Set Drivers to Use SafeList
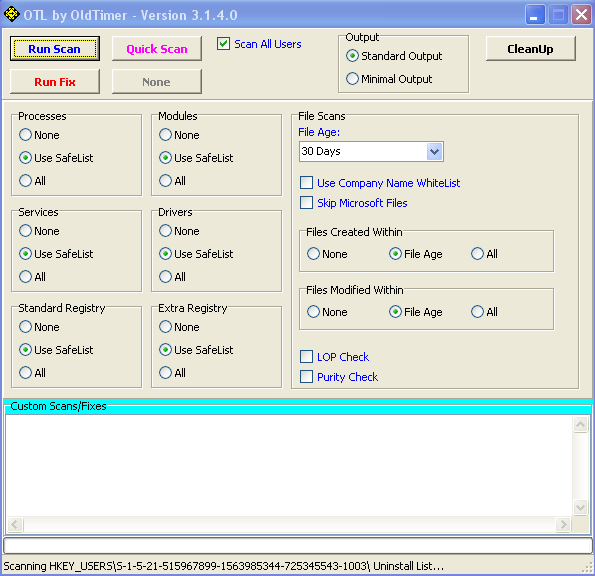This screenshot has height=576, width=595. [x=165, y=253]
